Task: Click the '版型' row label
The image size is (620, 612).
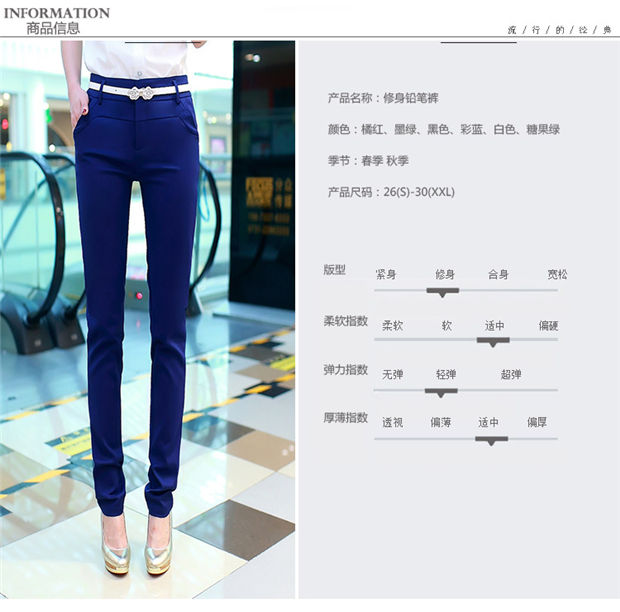Action: coord(335,270)
